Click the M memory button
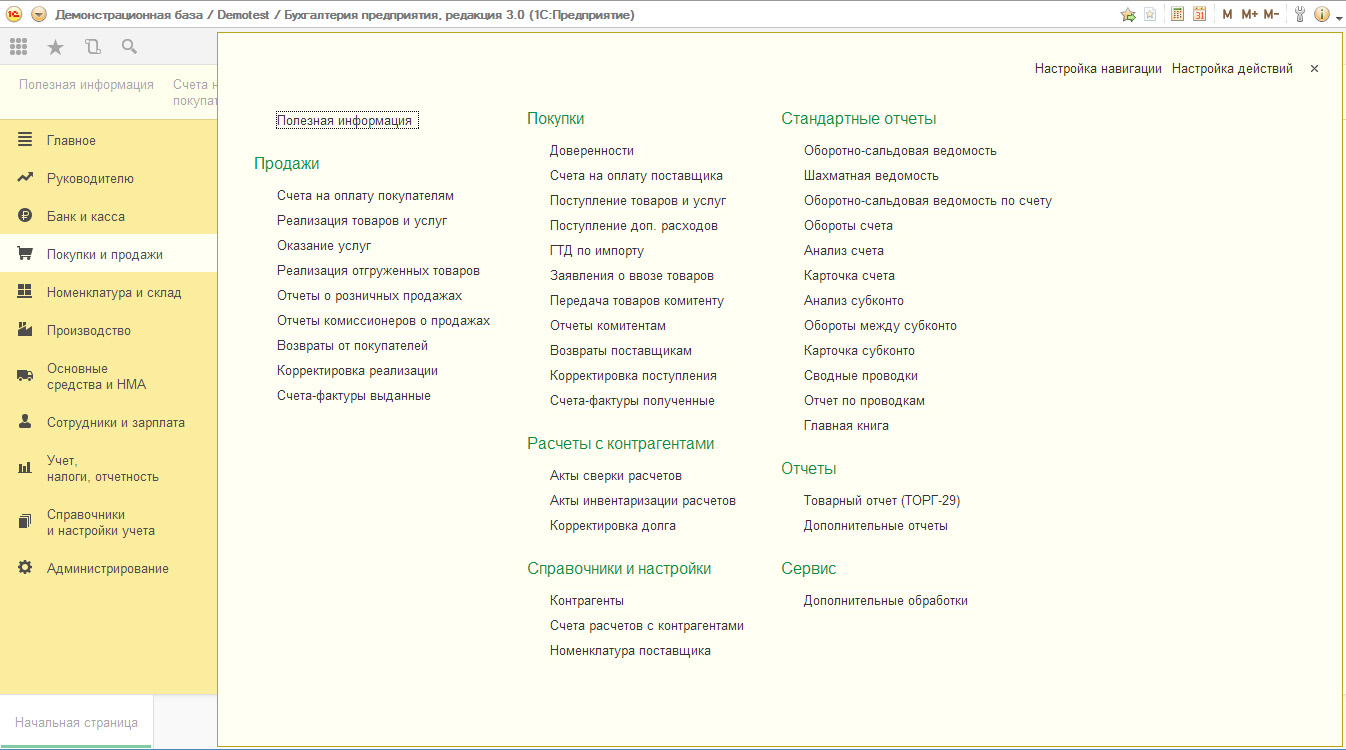This screenshot has width=1346, height=750. pyautogui.click(x=1227, y=14)
